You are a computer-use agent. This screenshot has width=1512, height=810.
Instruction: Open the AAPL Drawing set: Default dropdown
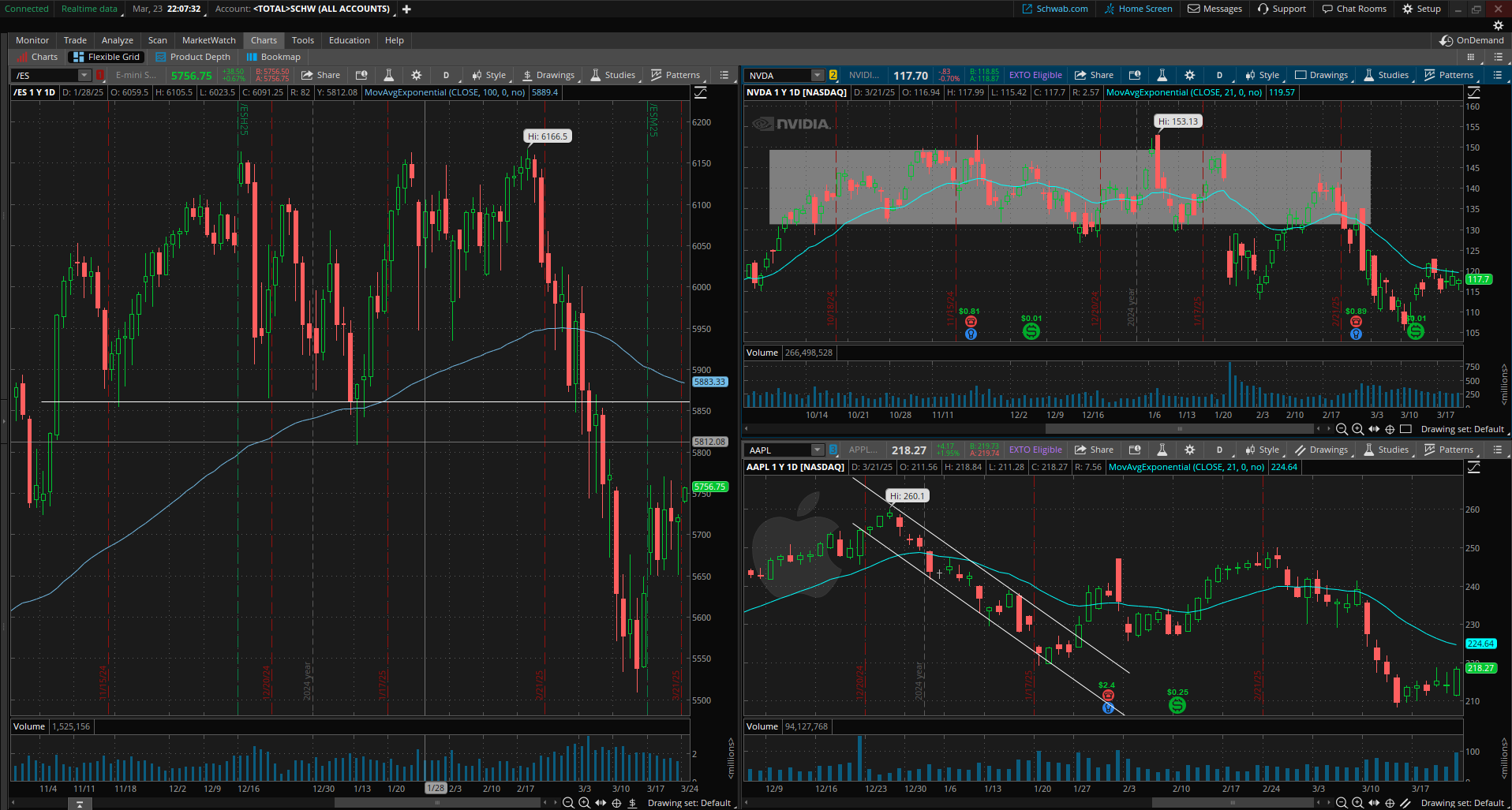pyautogui.click(x=1465, y=803)
